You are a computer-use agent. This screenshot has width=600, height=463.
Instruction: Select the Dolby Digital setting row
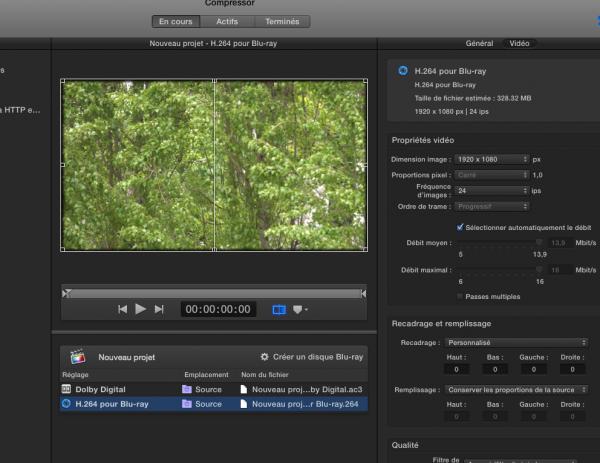214,389
